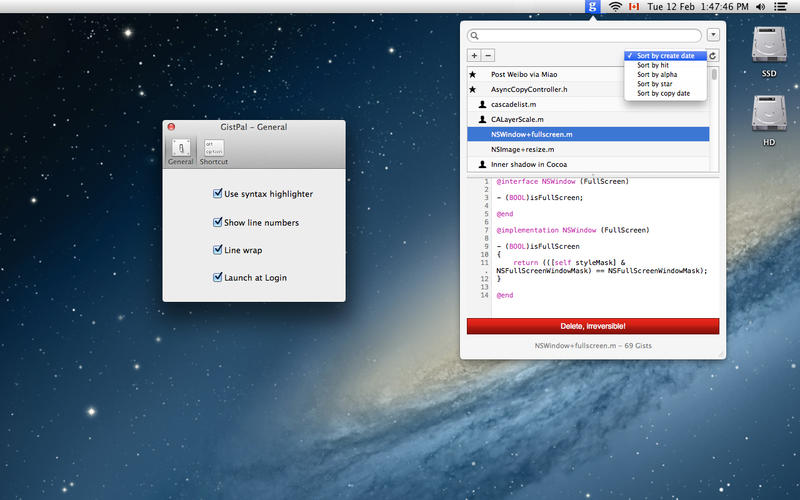
Task: Click the plus button to add a gist
Action: coord(475,56)
